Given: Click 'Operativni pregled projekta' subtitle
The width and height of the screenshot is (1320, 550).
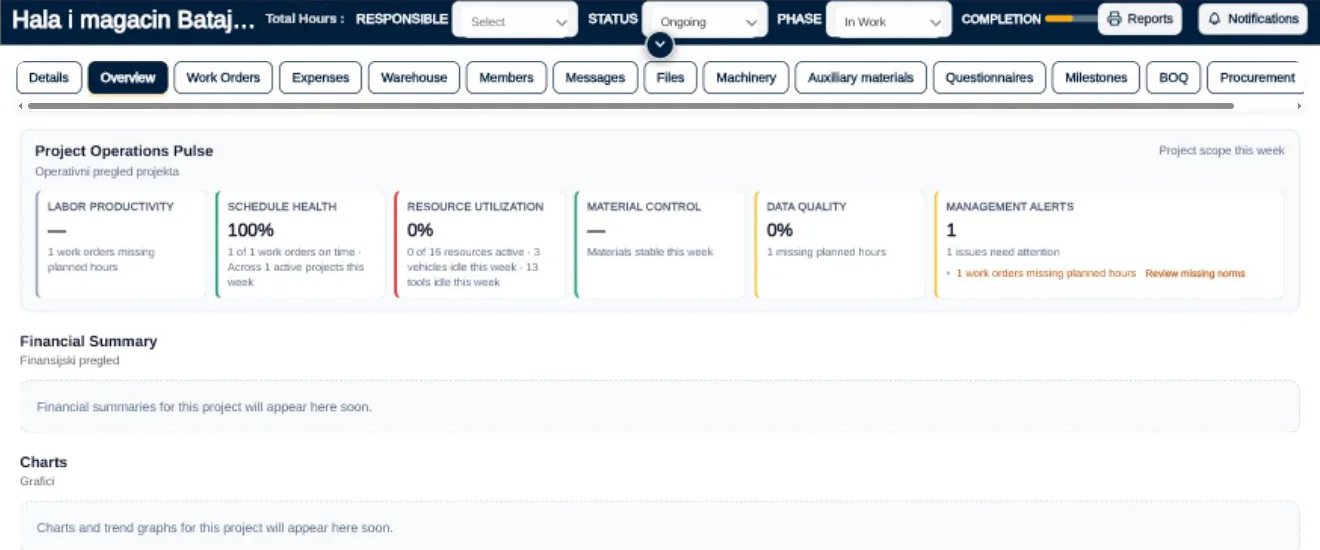Looking at the screenshot, I should (107, 172).
